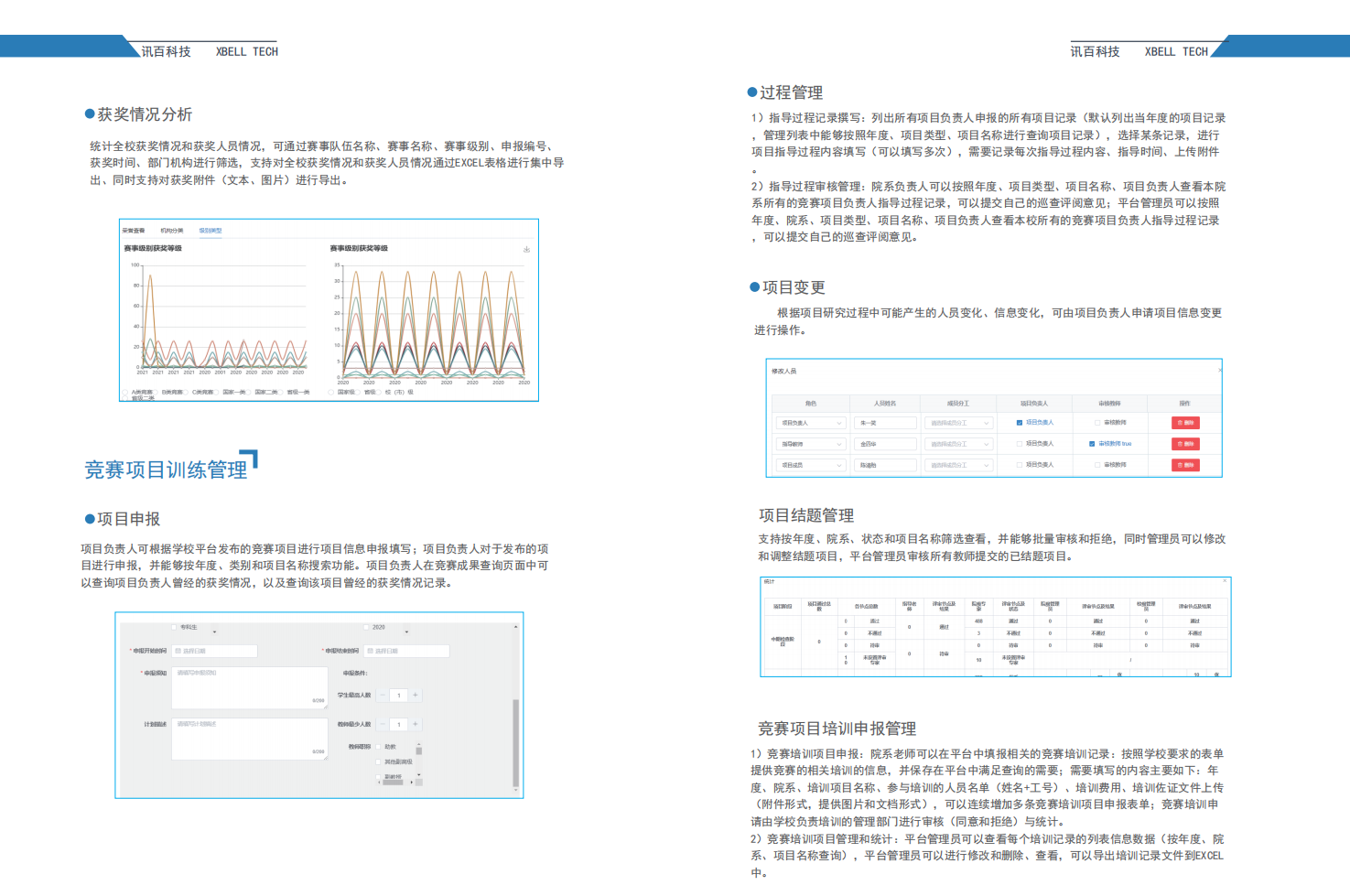The height and width of the screenshot is (896, 1350).
Task: Click dropdown arrow below 专科生 list
Action: [x=214, y=632]
